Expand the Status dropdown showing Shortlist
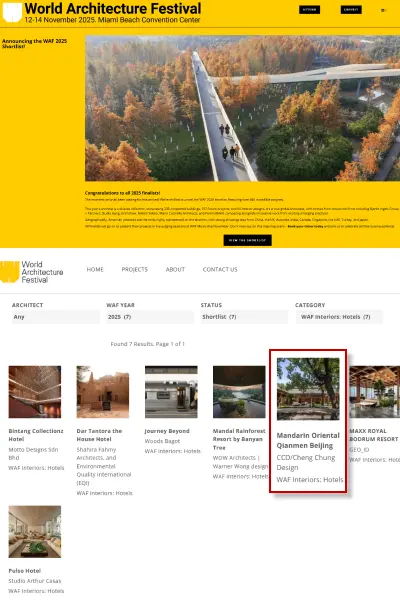This screenshot has height=600, width=400. point(244,317)
